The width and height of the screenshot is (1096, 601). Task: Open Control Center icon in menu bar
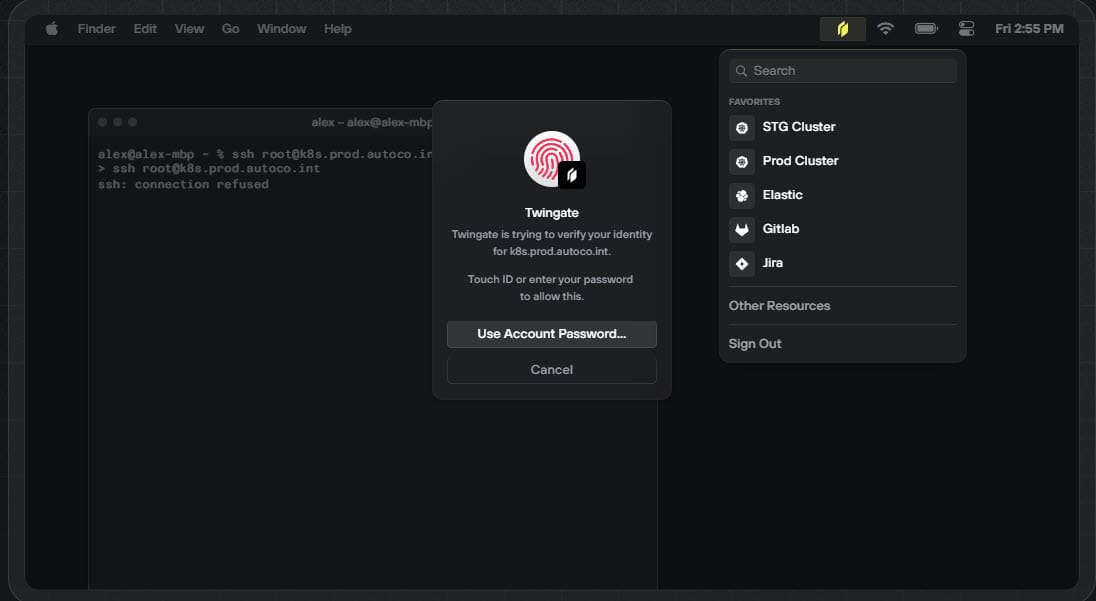[966, 29]
